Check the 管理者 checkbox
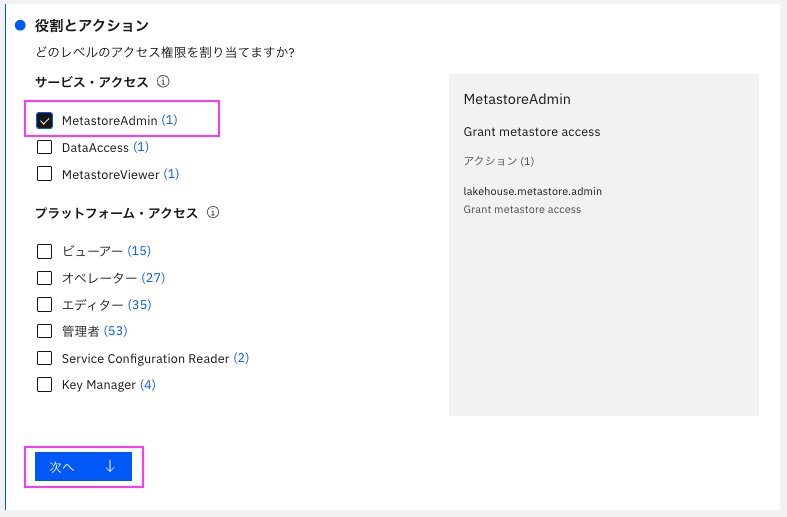Screen dimensions: 787x517 point(45,331)
